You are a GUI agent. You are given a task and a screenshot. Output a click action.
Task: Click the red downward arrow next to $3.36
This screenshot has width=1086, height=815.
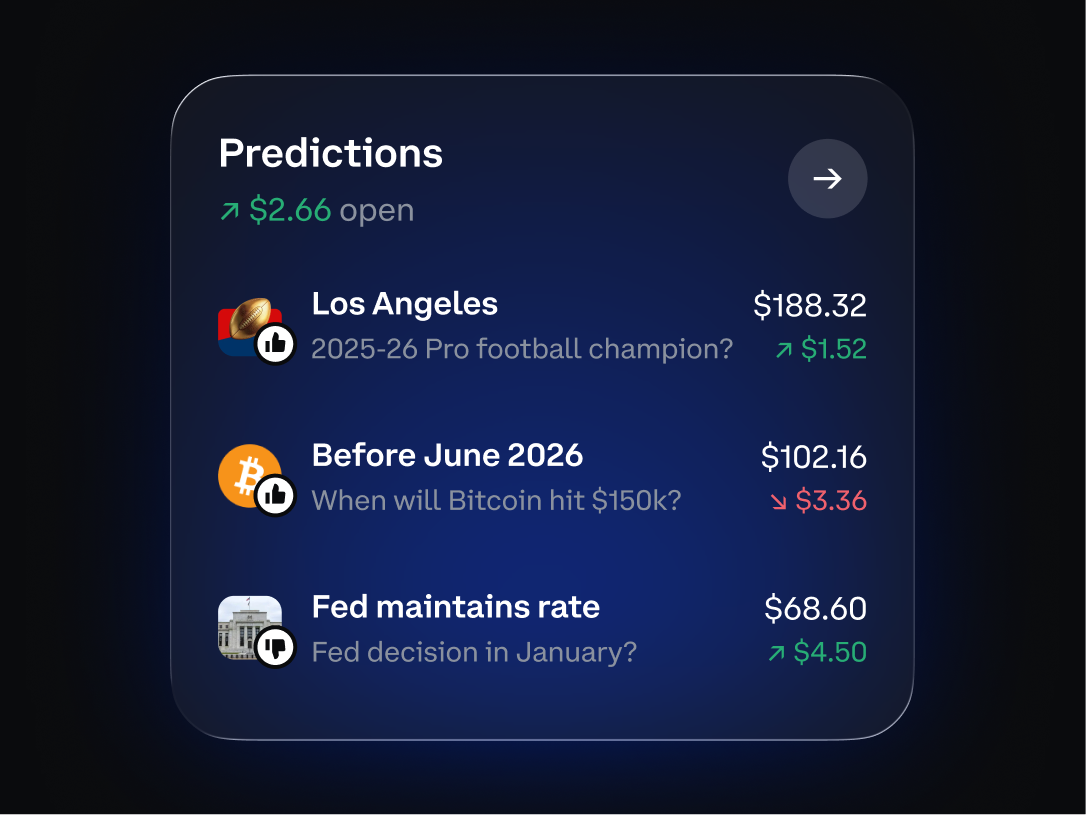(781, 502)
